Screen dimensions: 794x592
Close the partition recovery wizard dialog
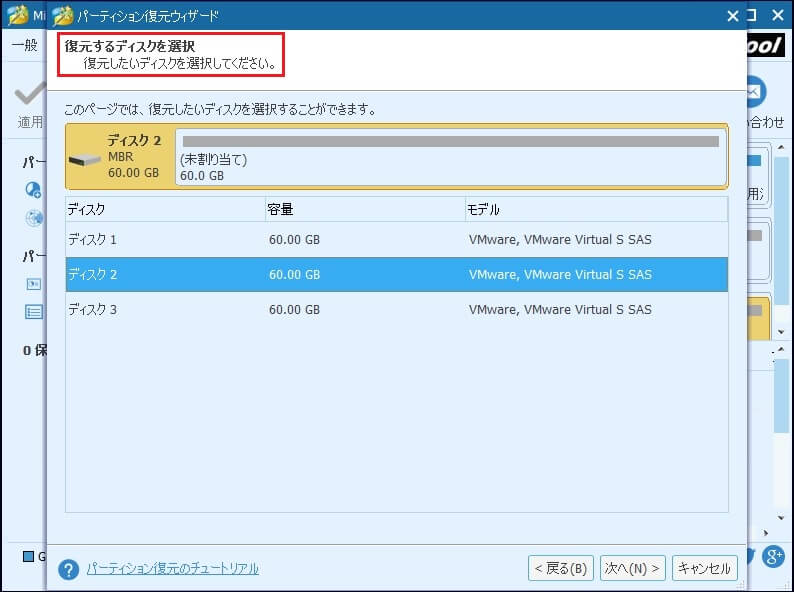click(733, 16)
